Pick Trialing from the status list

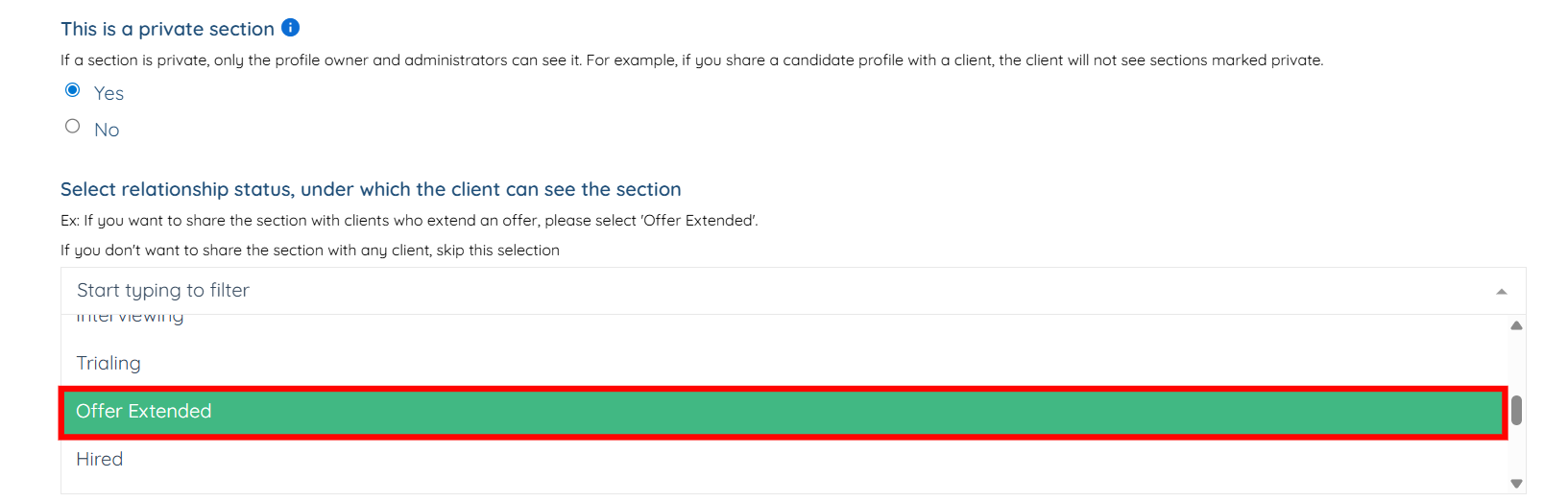click(109, 364)
